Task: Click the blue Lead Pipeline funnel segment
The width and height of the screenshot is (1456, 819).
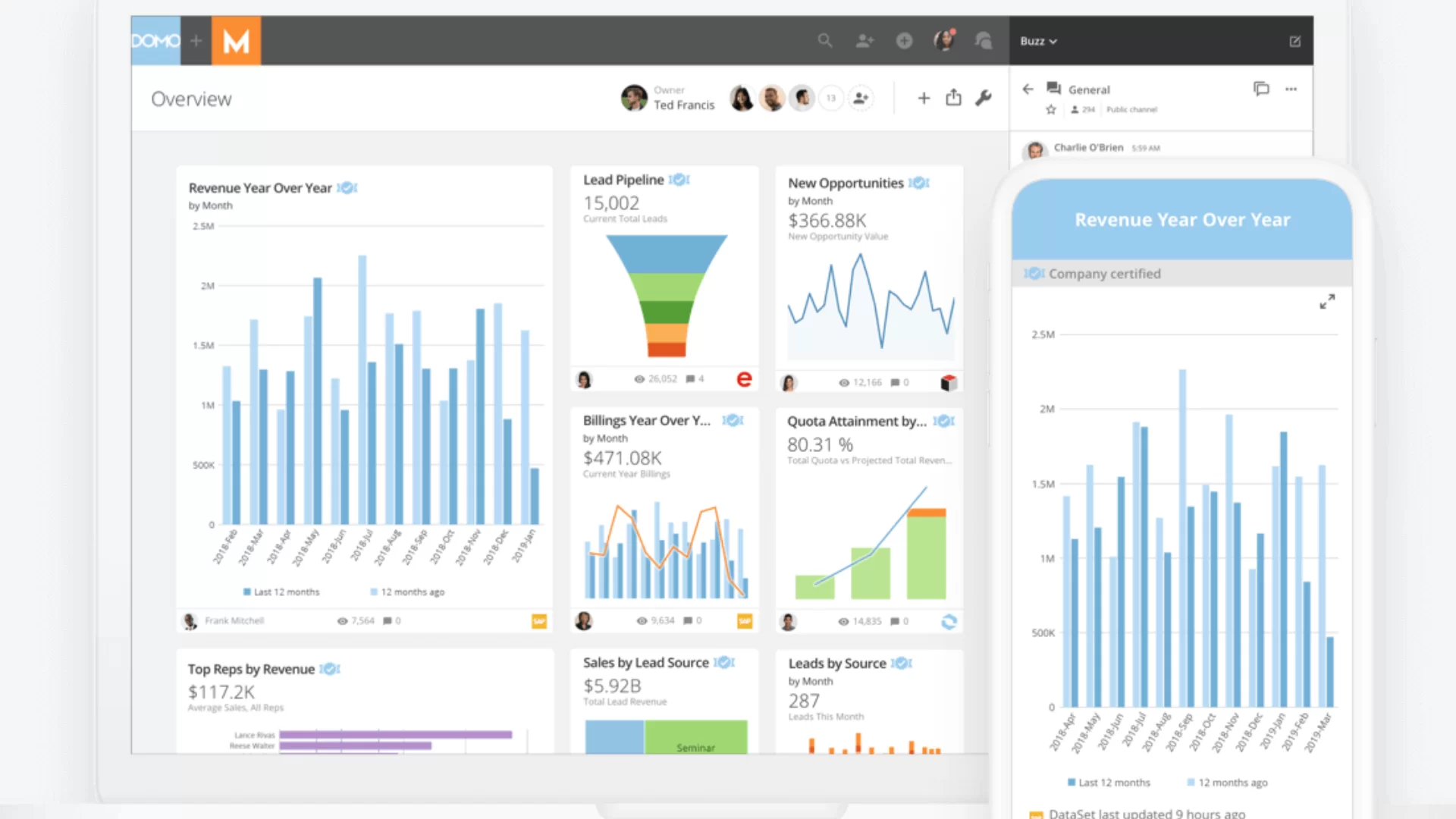Action: (x=666, y=254)
